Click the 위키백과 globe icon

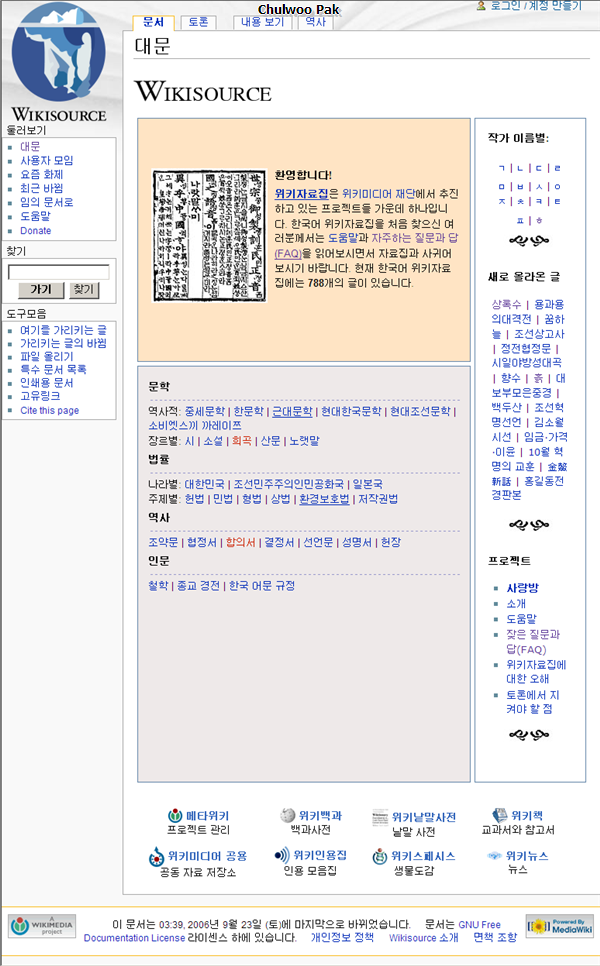tap(288, 815)
